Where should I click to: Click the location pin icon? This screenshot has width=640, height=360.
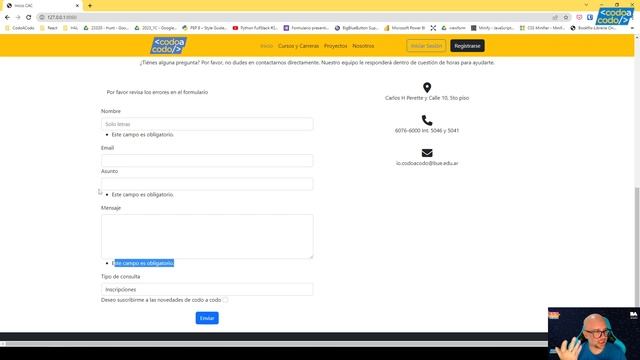coord(427,87)
